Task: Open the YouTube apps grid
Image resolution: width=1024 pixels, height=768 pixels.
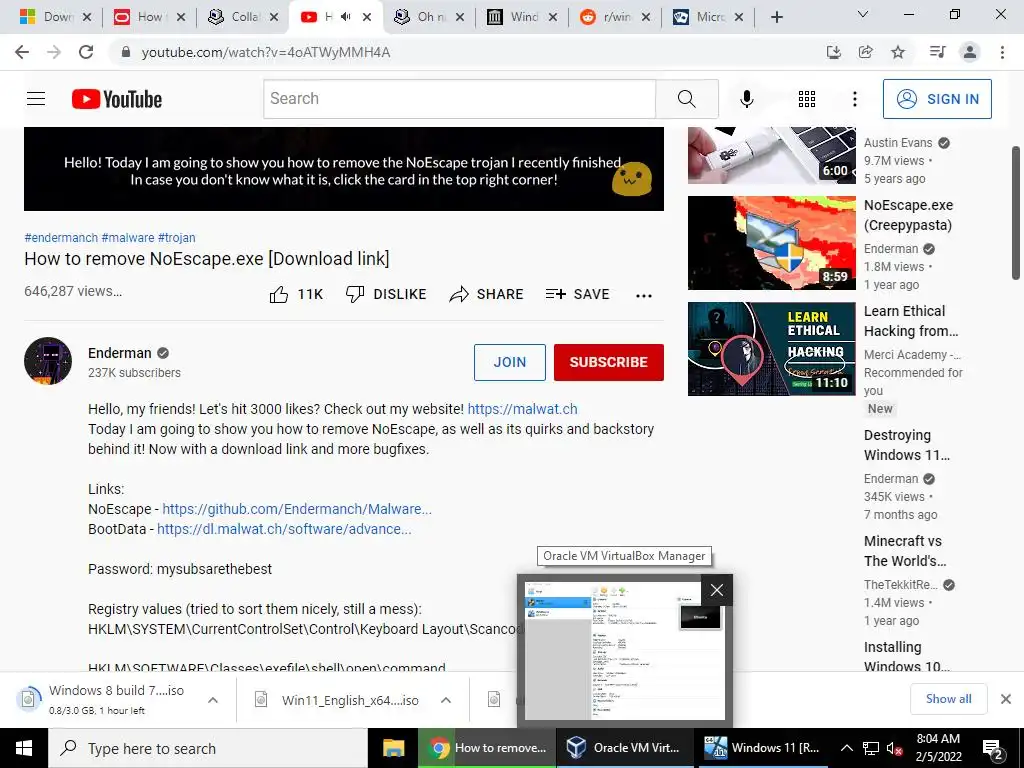Action: [807, 99]
